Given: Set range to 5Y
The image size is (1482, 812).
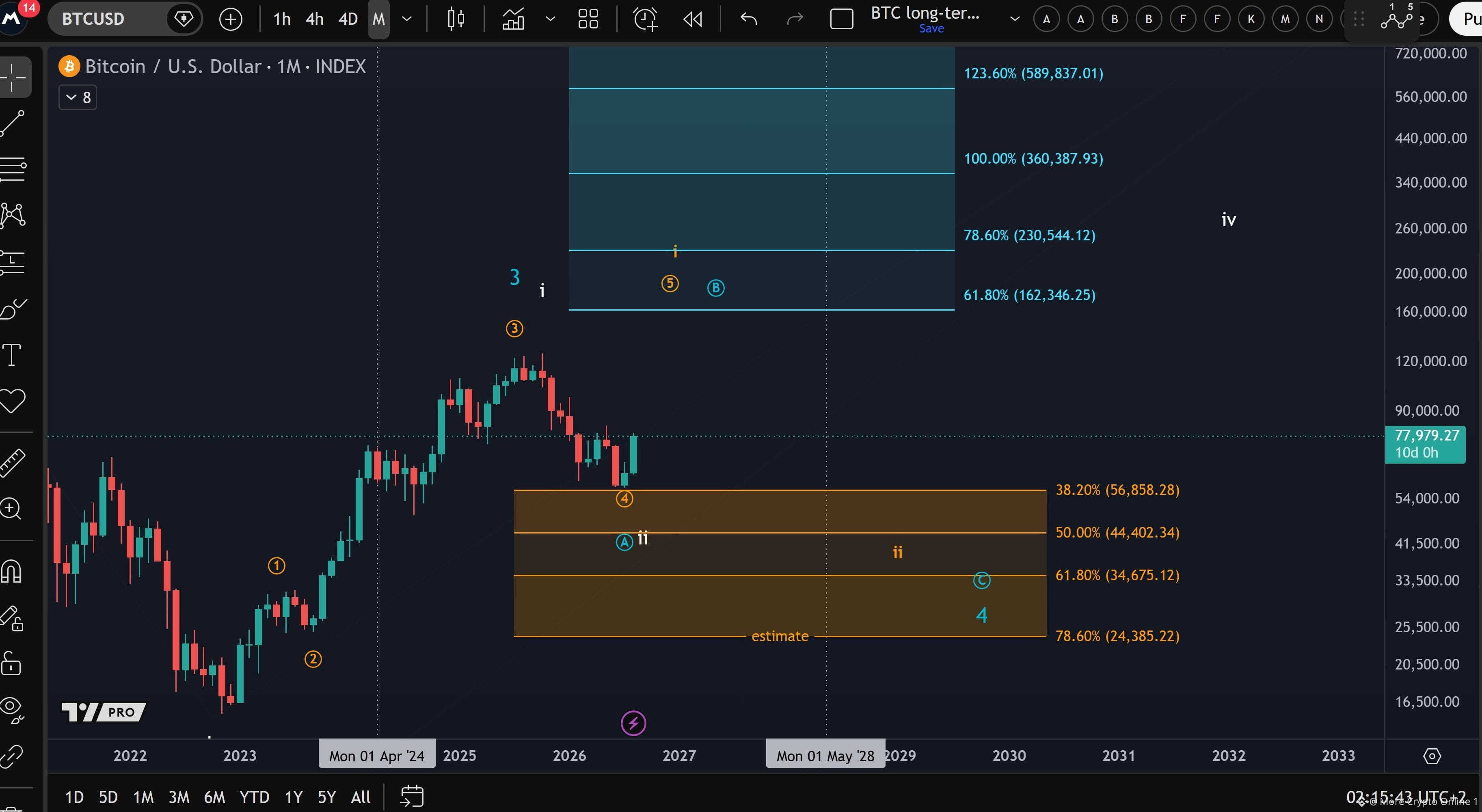Looking at the screenshot, I should pyautogui.click(x=327, y=797).
